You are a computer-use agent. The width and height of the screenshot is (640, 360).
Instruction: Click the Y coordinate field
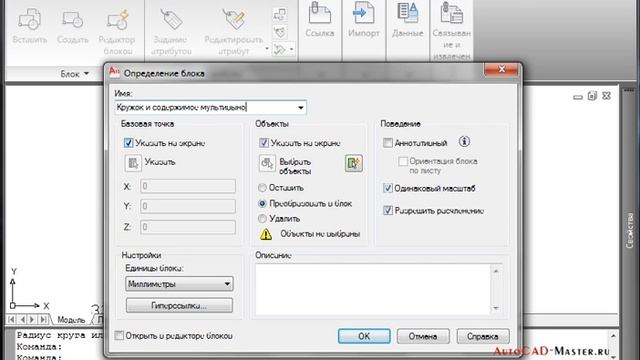(188, 206)
